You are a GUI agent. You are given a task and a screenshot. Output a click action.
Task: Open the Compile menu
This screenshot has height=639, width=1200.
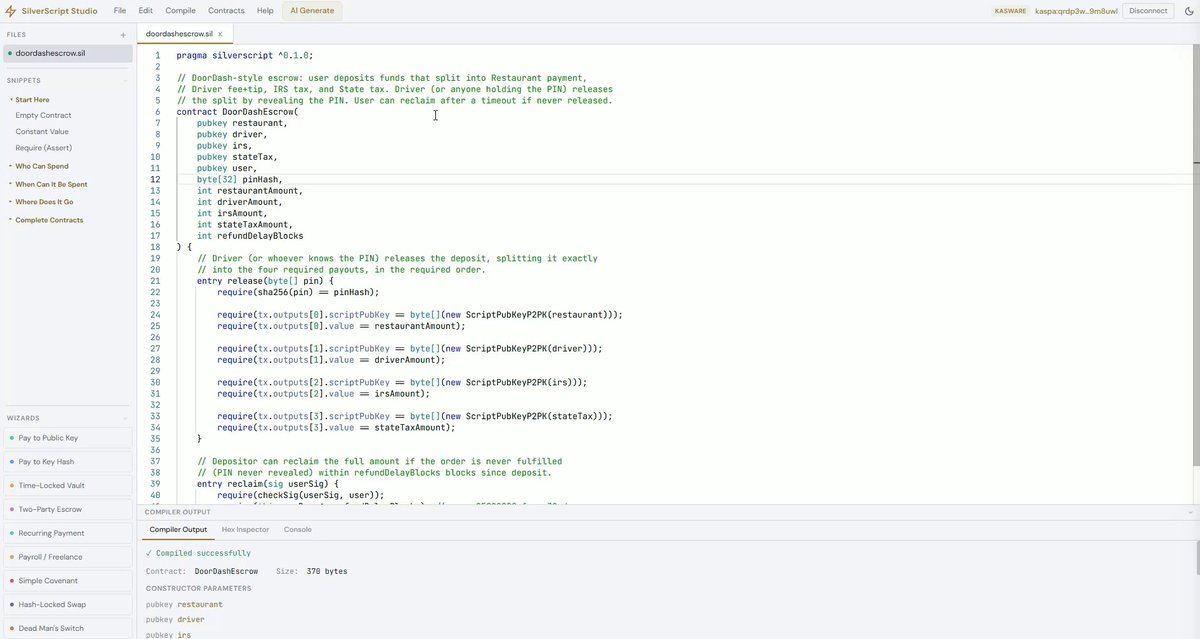(181, 11)
